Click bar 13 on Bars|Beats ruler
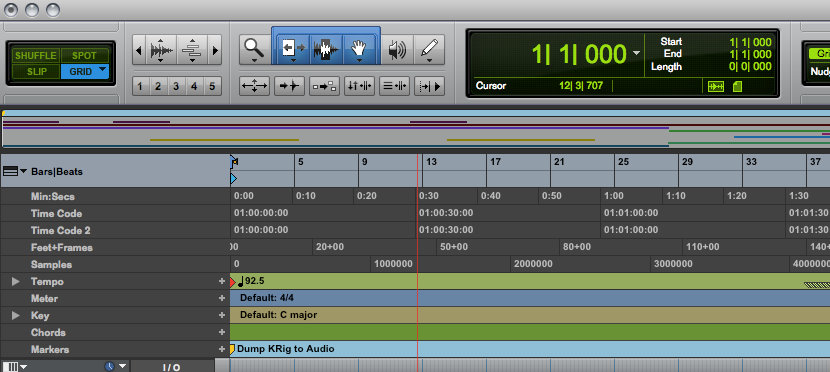 click(431, 162)
